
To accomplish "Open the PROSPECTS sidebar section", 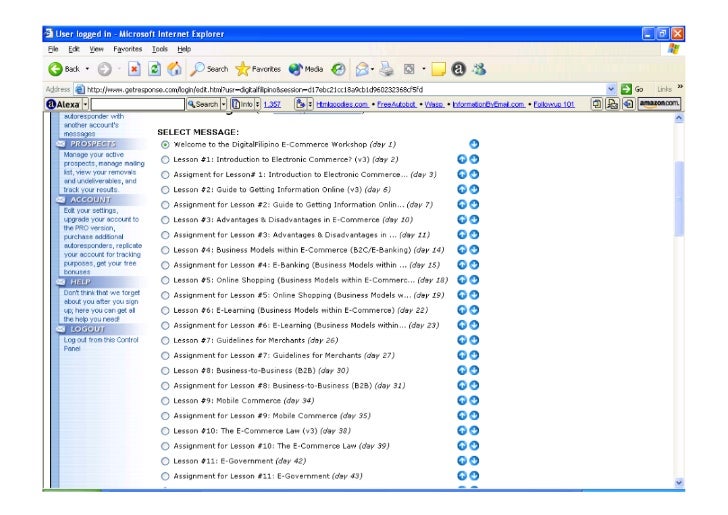I will coord(92,144).
